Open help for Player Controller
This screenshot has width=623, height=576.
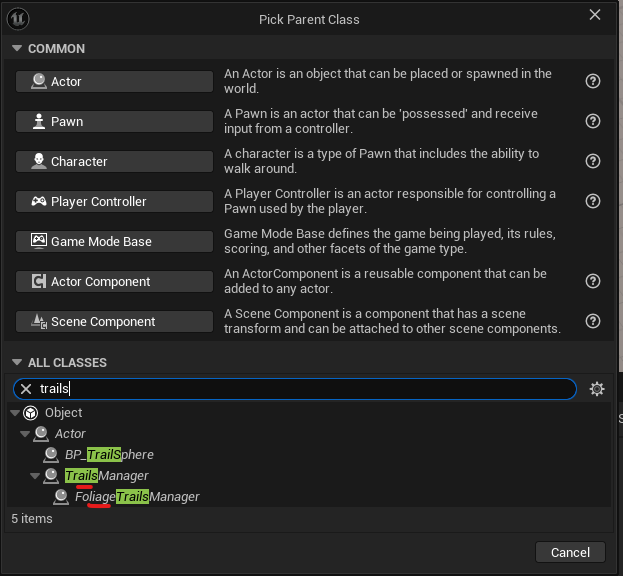point(592,201)
